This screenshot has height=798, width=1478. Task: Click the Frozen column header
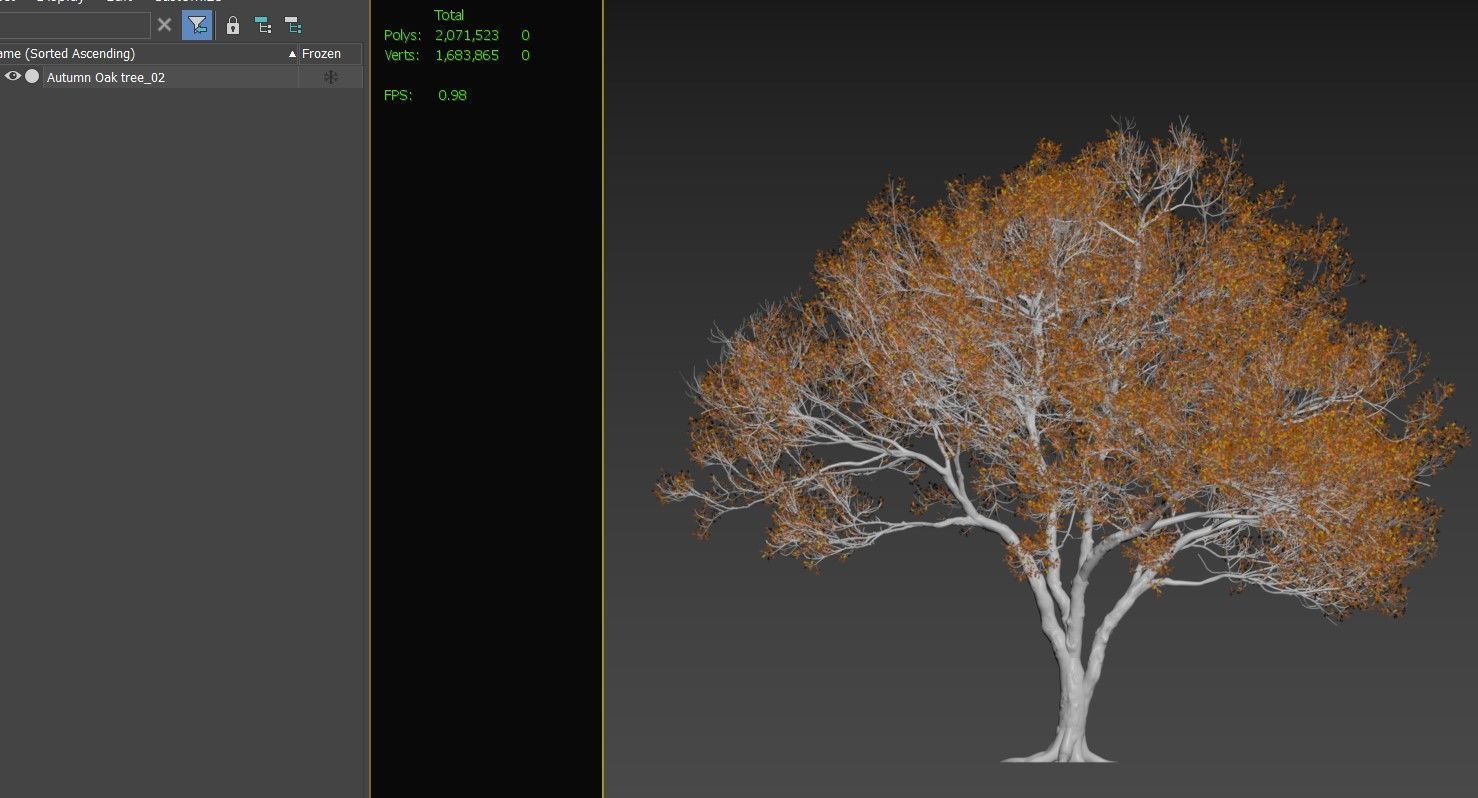(330, 54)
